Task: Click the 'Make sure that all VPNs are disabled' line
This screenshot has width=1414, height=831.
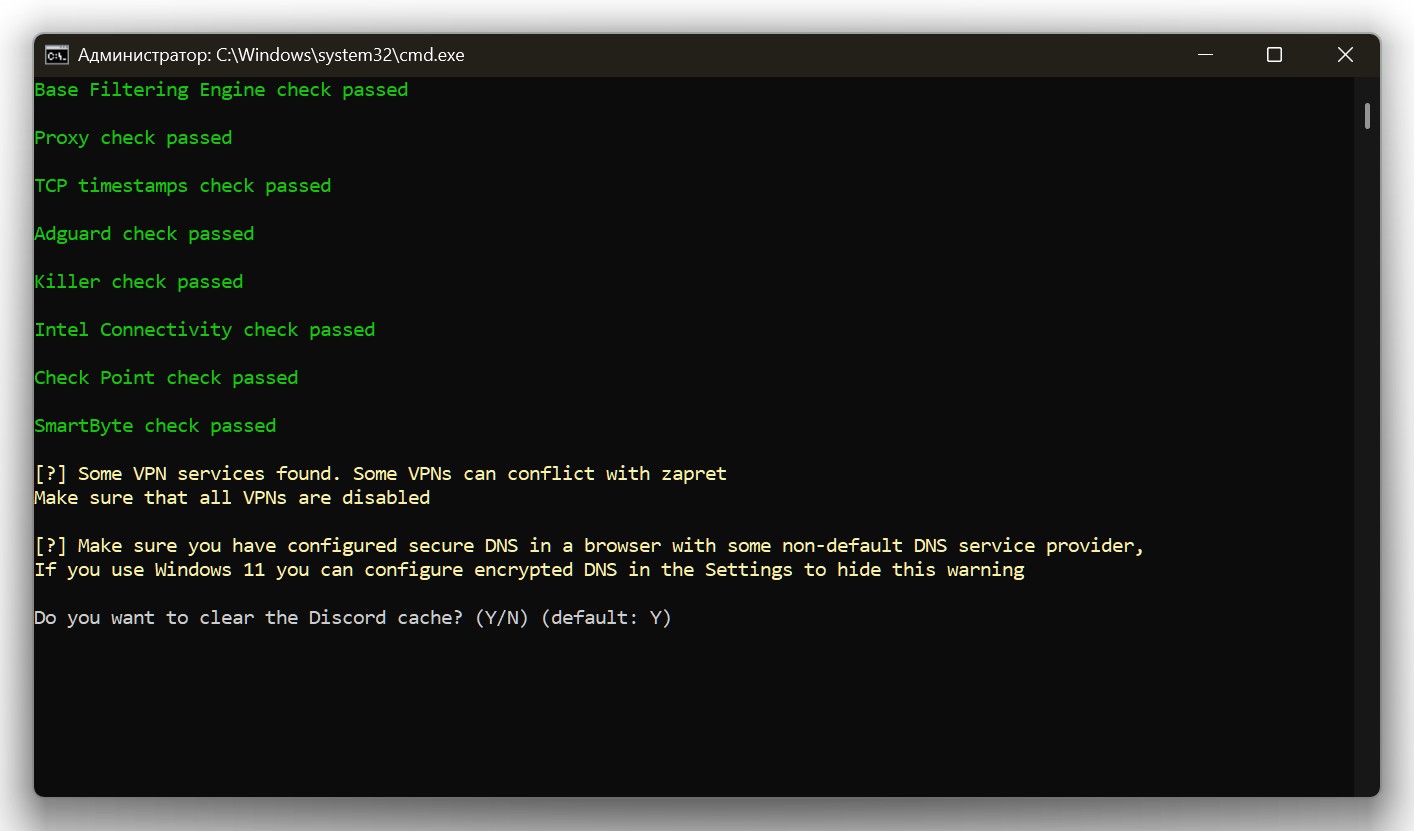Action: tap(232, 498)
